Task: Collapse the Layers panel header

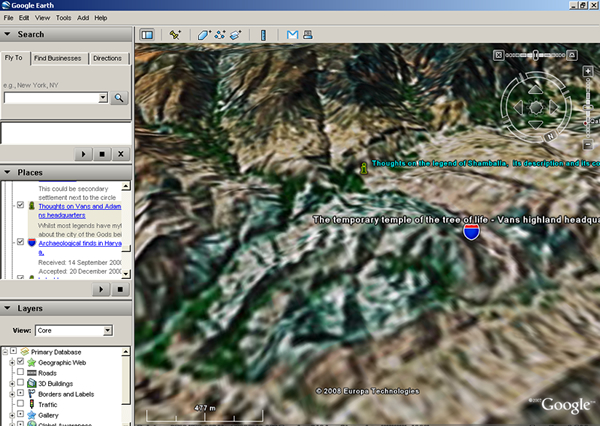Action: pos(66,308)
